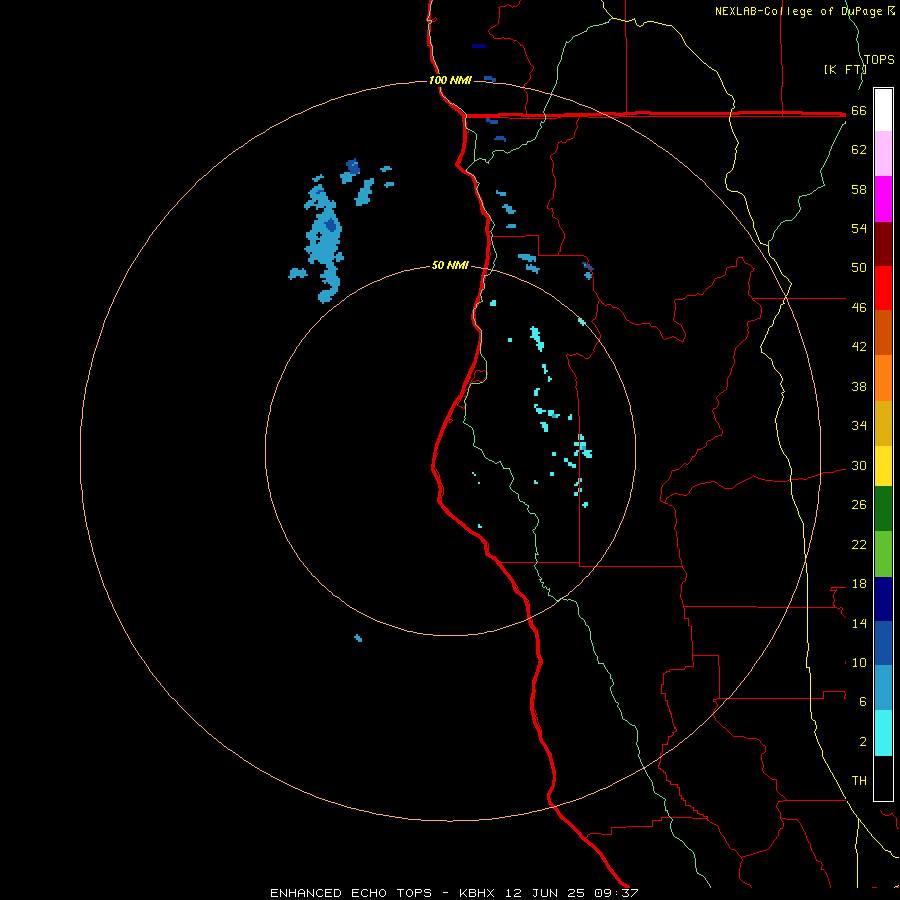The image size is (900, 900).
Task: Click legend value '62'
Action: 859,150
